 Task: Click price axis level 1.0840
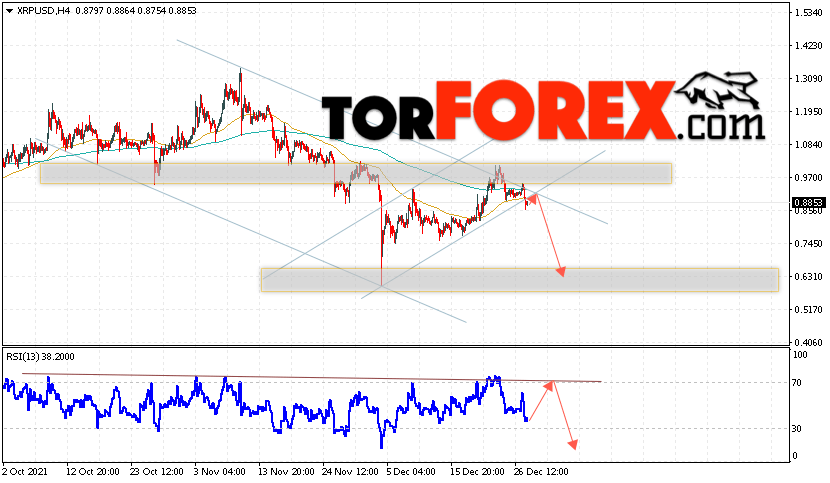click(809, 145)
